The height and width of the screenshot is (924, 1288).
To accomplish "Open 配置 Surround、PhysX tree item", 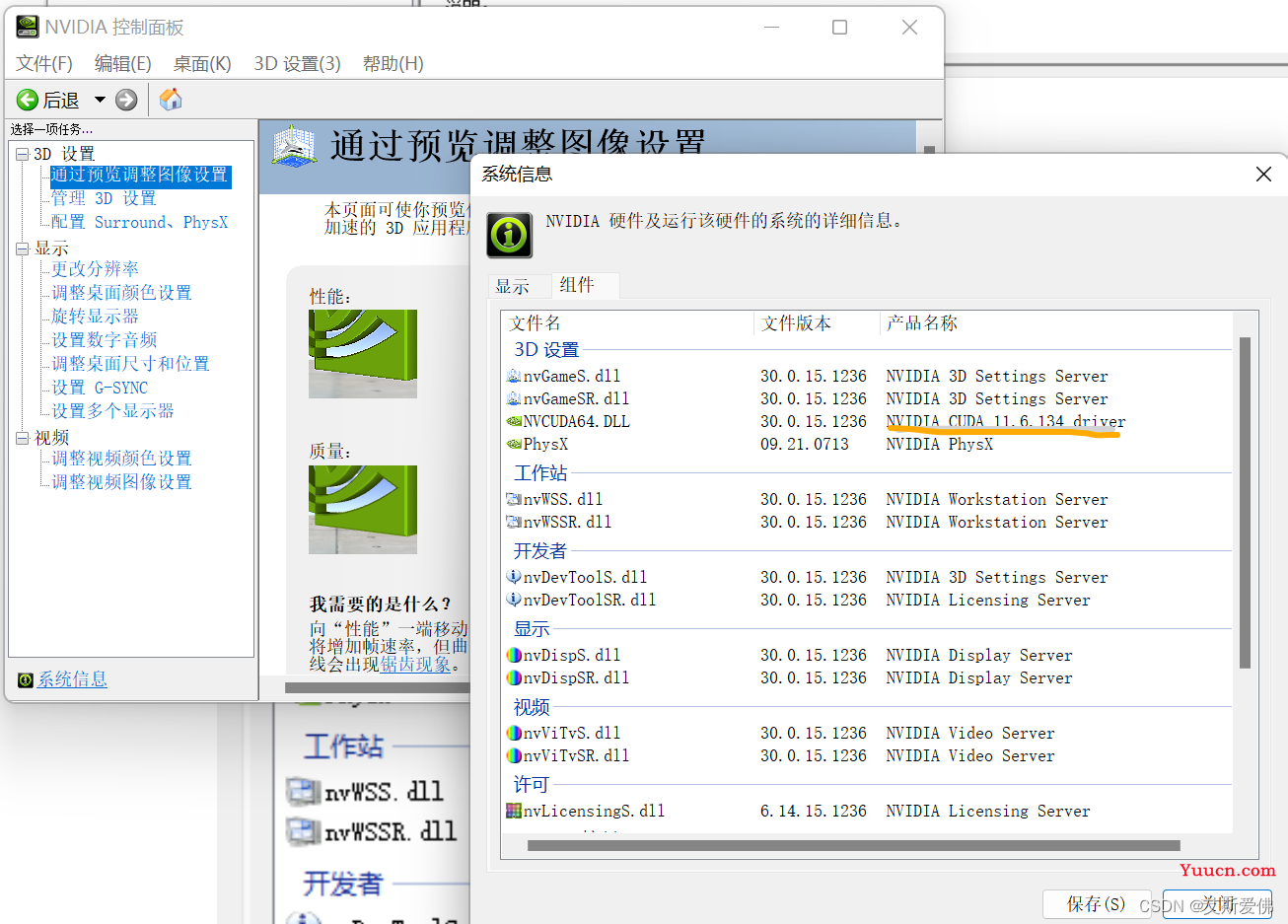I will 139,222.
